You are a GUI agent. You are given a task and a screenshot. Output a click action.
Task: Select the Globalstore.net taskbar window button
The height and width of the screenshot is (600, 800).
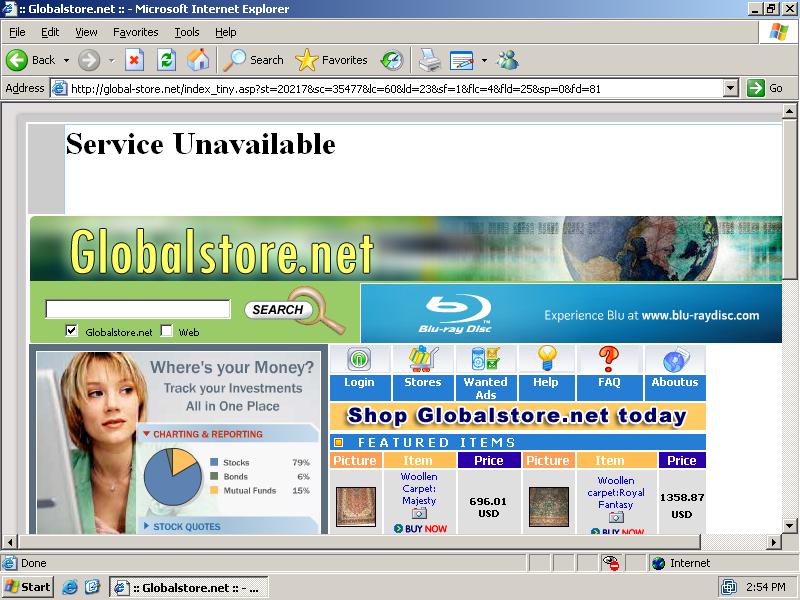189,588
